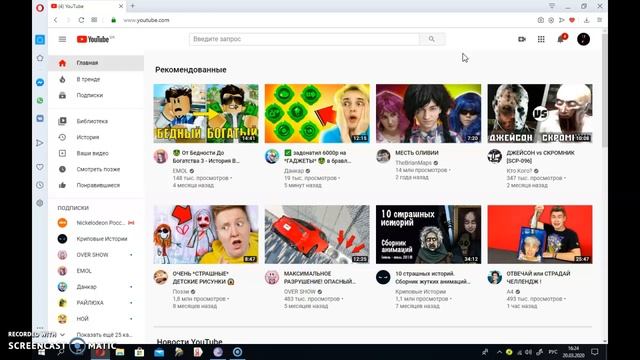The image size is (640, 360).
Task: Open the YouTube apps grid icon
Action: pos(541,39)
